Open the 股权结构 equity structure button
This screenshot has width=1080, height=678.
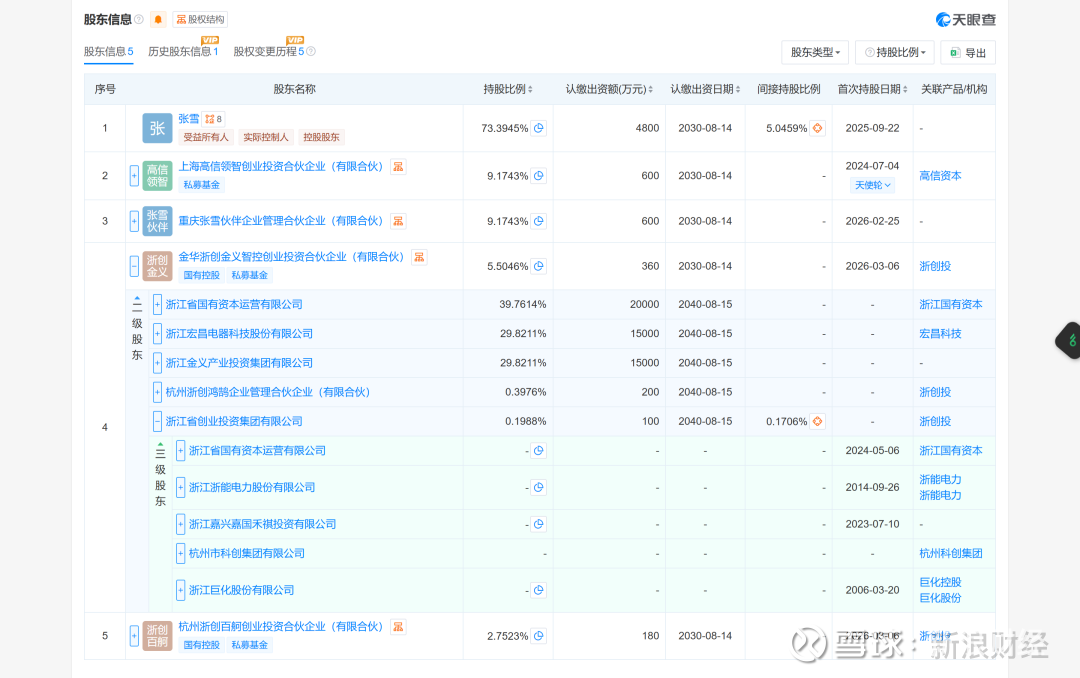200,19
